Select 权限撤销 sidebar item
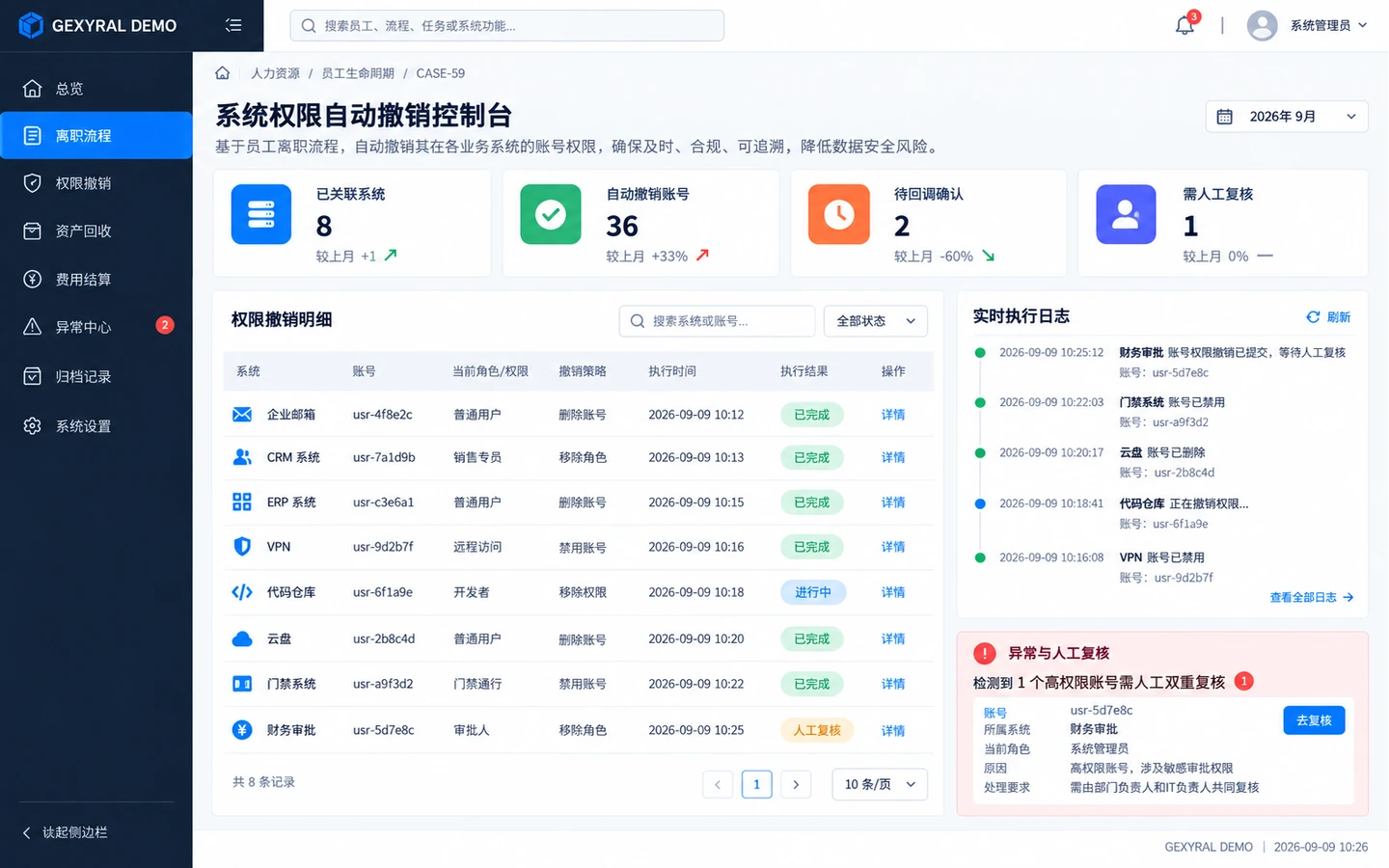 click(x=96, y=183)
